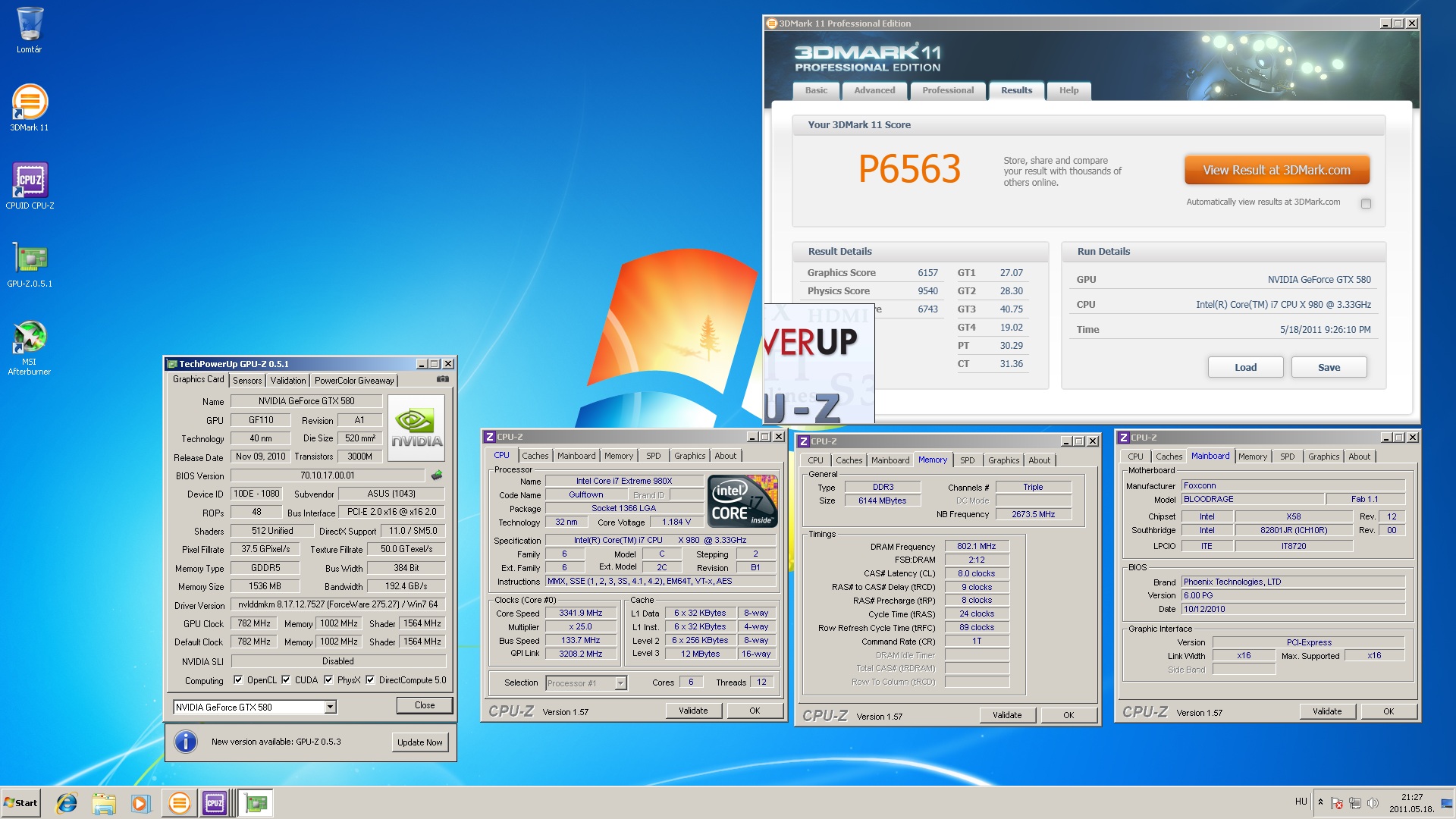Click the GPU-Z screenshot camera icon
The height and width of the screenshot is (819, 1456).
pos(443,379)
